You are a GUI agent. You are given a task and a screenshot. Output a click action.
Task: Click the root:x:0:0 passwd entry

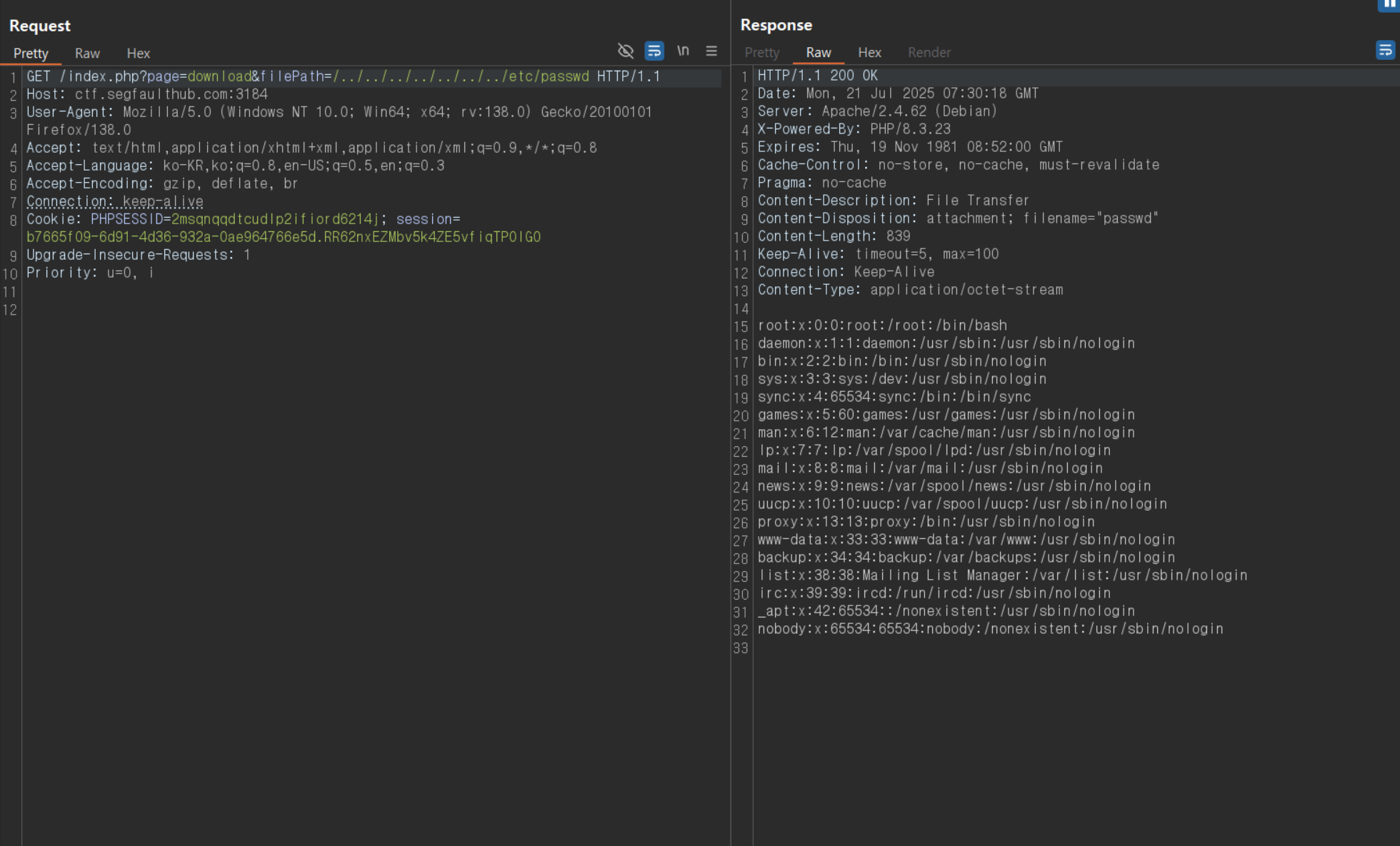[x=883, y=326]
